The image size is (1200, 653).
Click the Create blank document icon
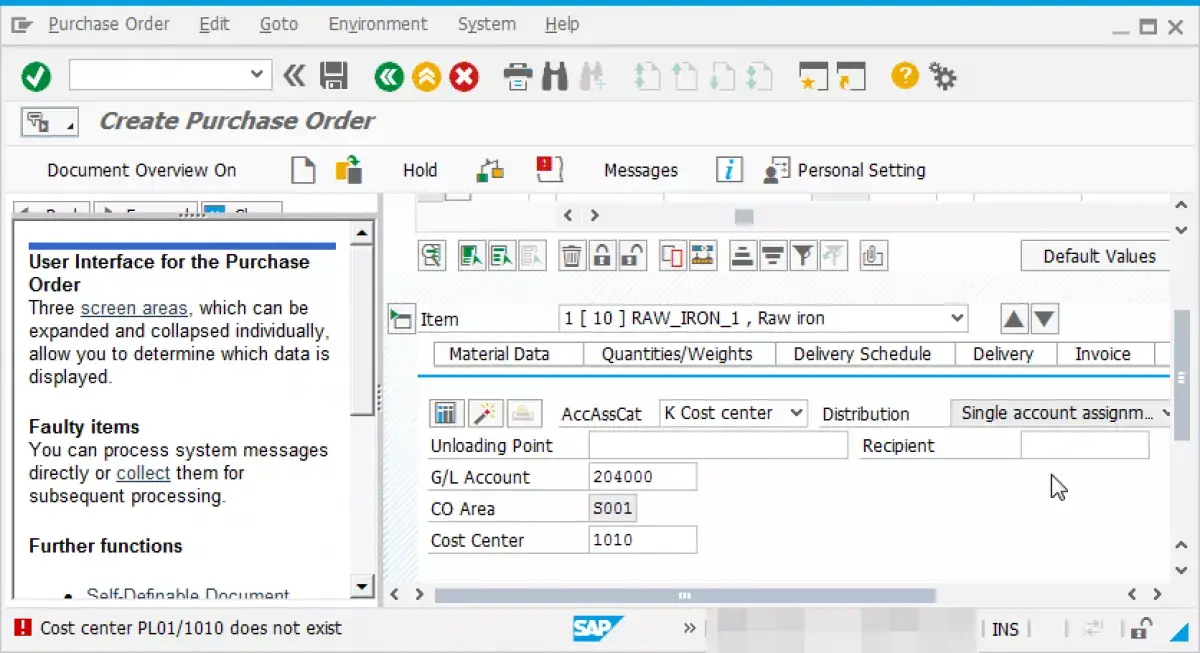[x=303, y=170]
